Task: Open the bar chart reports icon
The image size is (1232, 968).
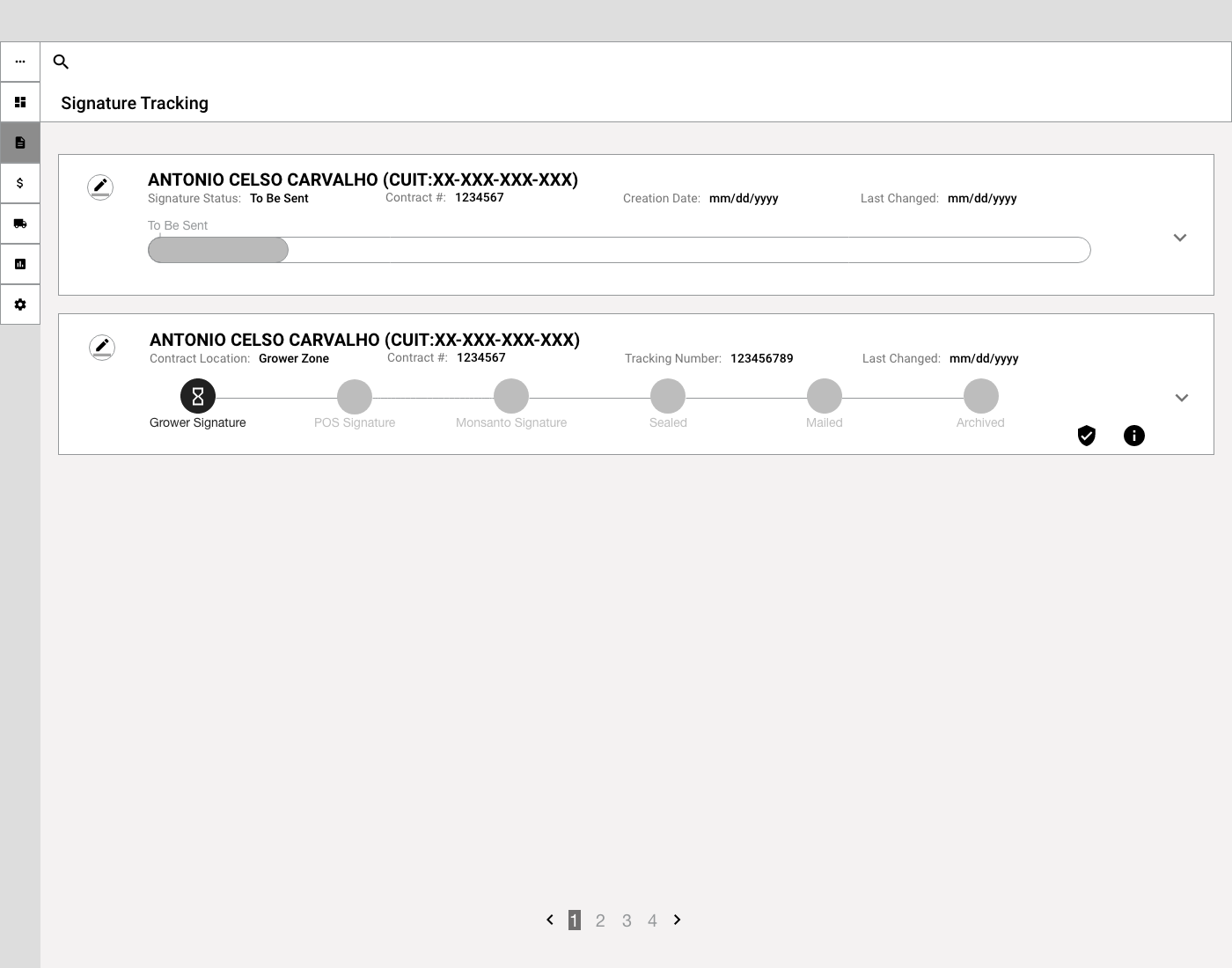Action: tap(20, 264)
